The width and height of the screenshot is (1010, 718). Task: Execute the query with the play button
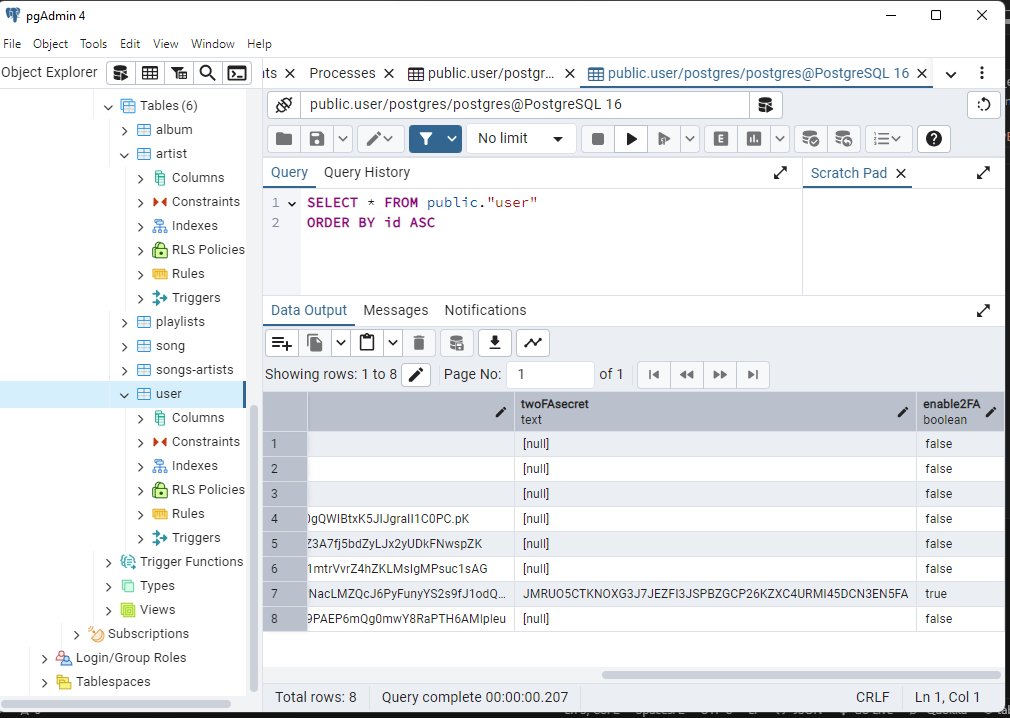tap(631, 138)
